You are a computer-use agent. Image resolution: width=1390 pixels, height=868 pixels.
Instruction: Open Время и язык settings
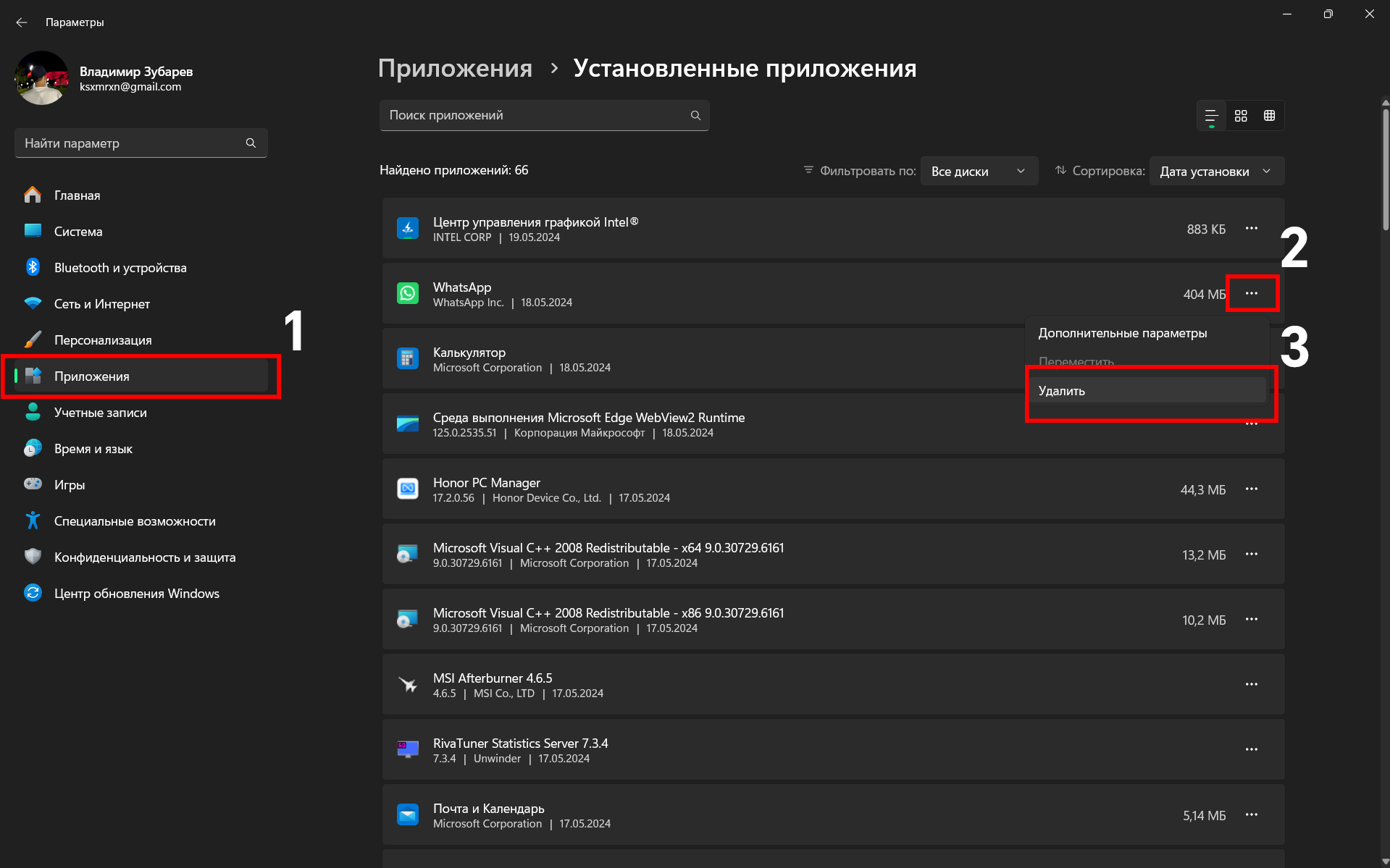(141, 449)
